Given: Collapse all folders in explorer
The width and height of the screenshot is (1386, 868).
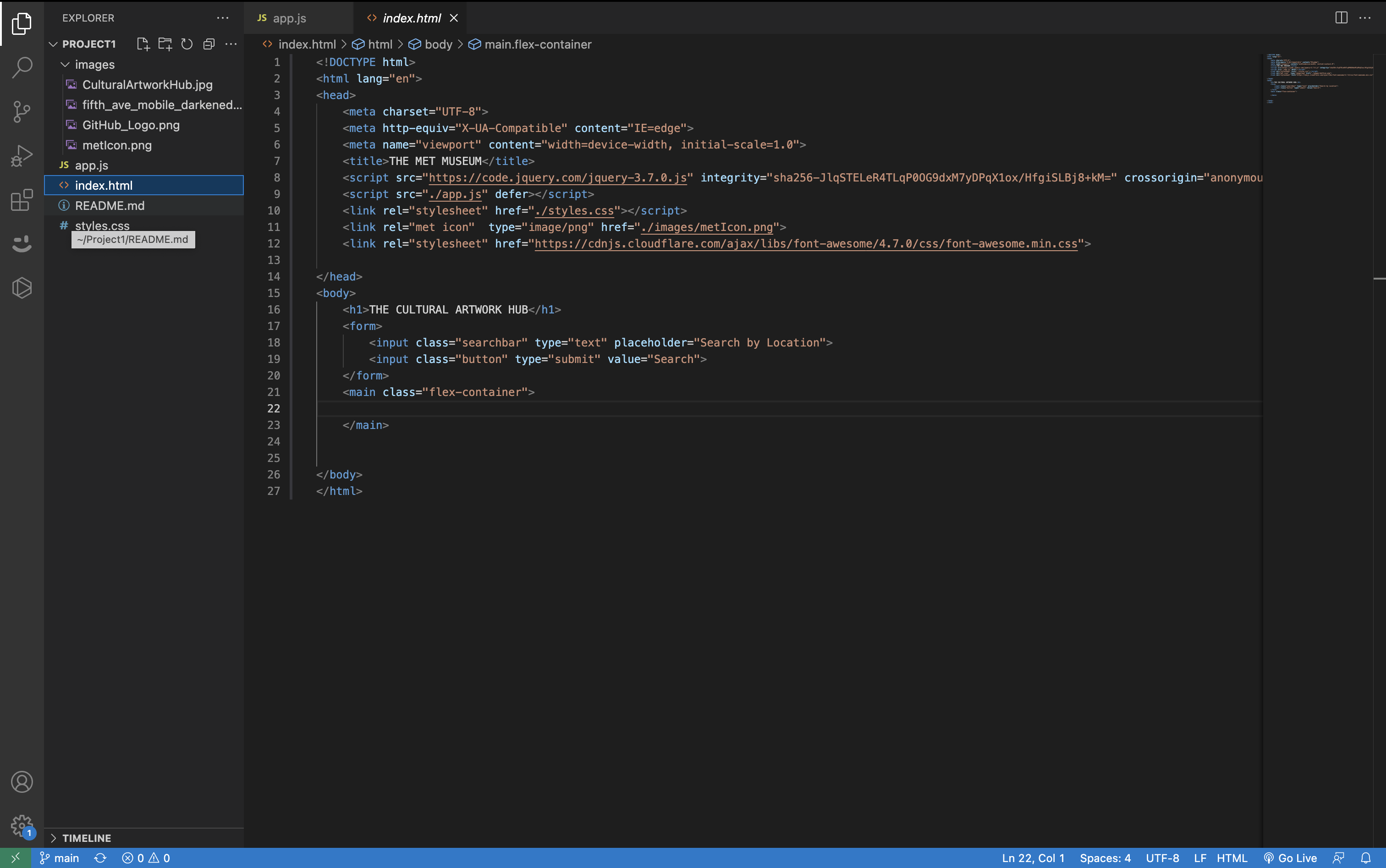Looking at the screenshot, I should [209, 44].
